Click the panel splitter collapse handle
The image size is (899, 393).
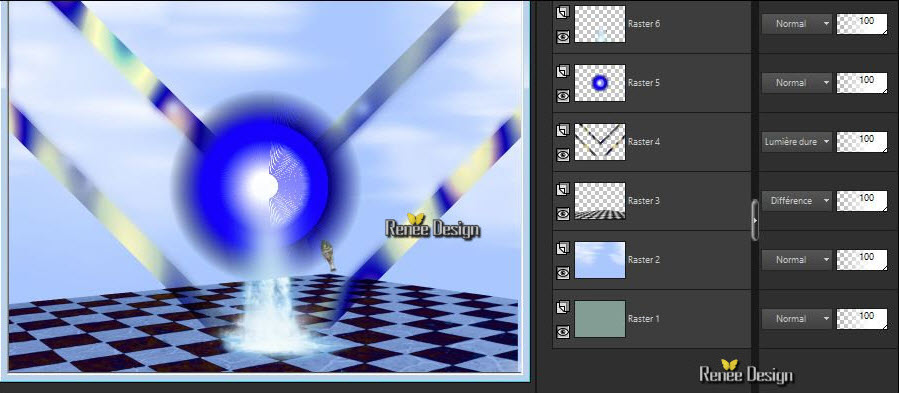(x=755, y=220)
